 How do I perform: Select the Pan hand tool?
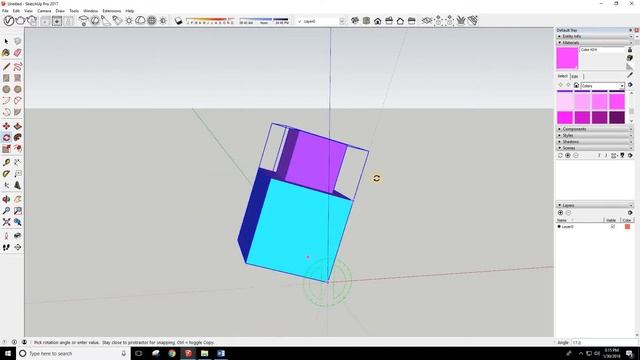[18, 199]
